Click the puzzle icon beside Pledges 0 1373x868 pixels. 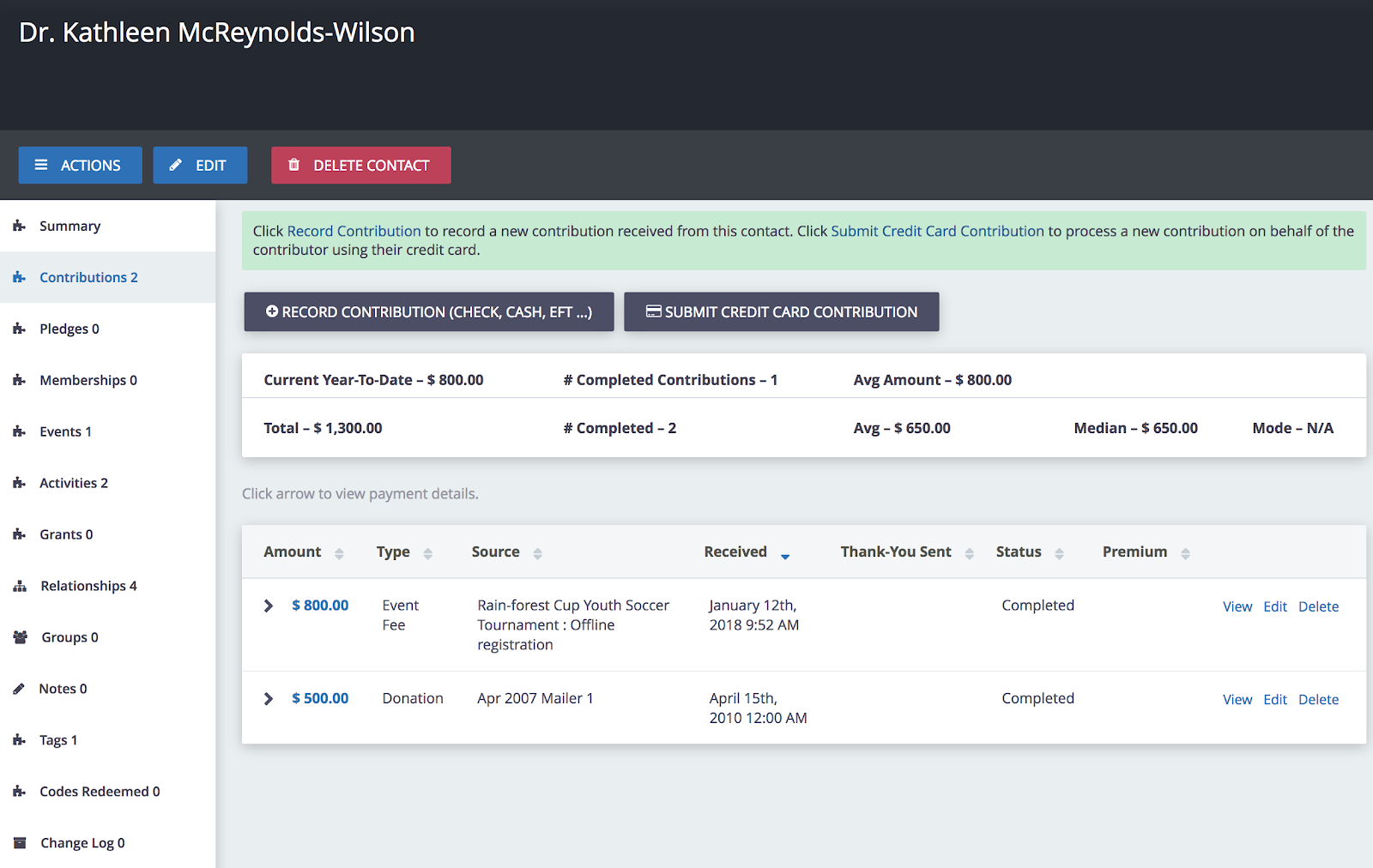tap(19, 329)
